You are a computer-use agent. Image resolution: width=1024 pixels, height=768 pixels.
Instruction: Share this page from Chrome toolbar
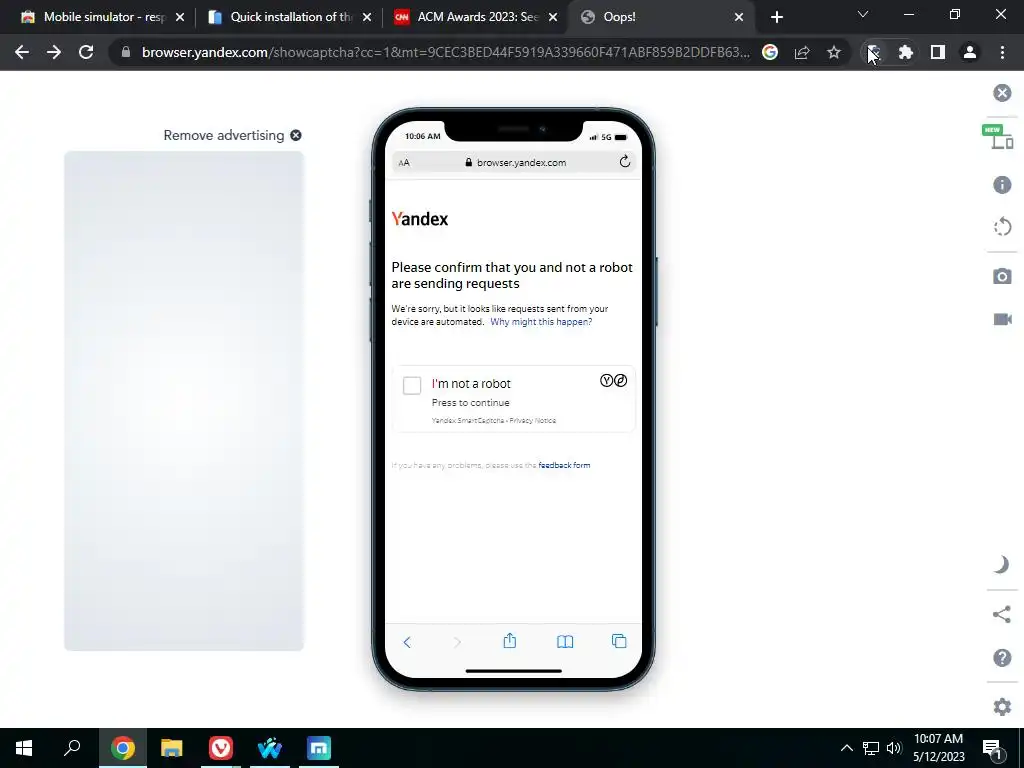point(802,52)
